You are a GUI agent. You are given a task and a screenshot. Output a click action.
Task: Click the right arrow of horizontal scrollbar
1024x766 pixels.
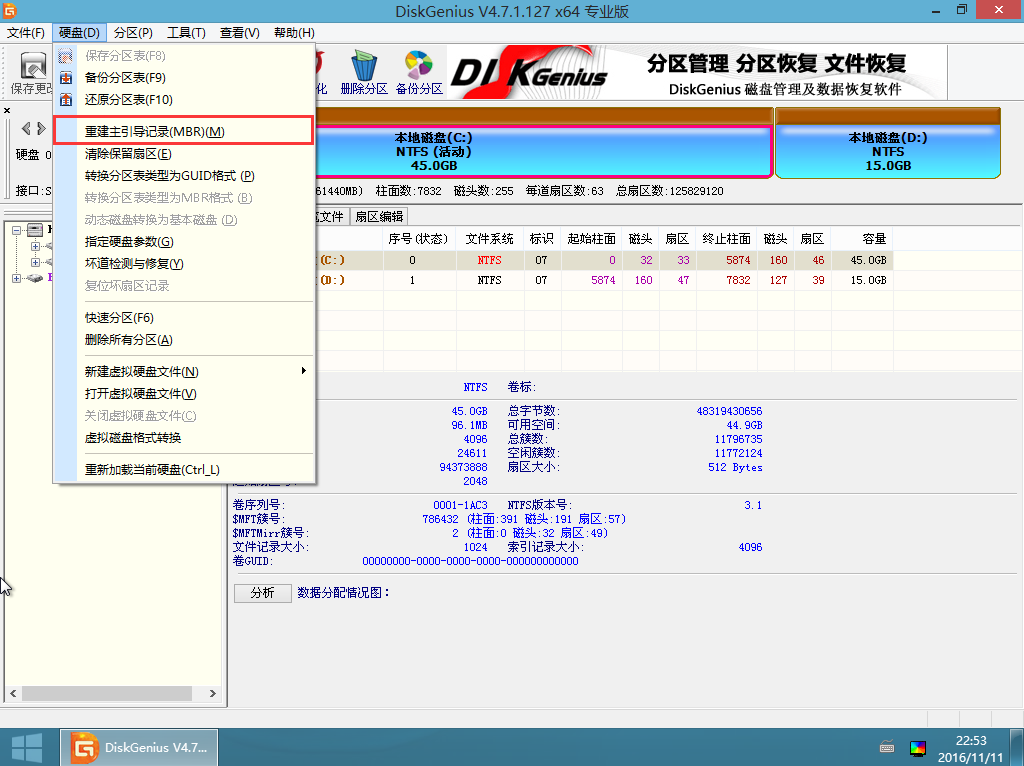pyautogui.click(x=212, y=694)
